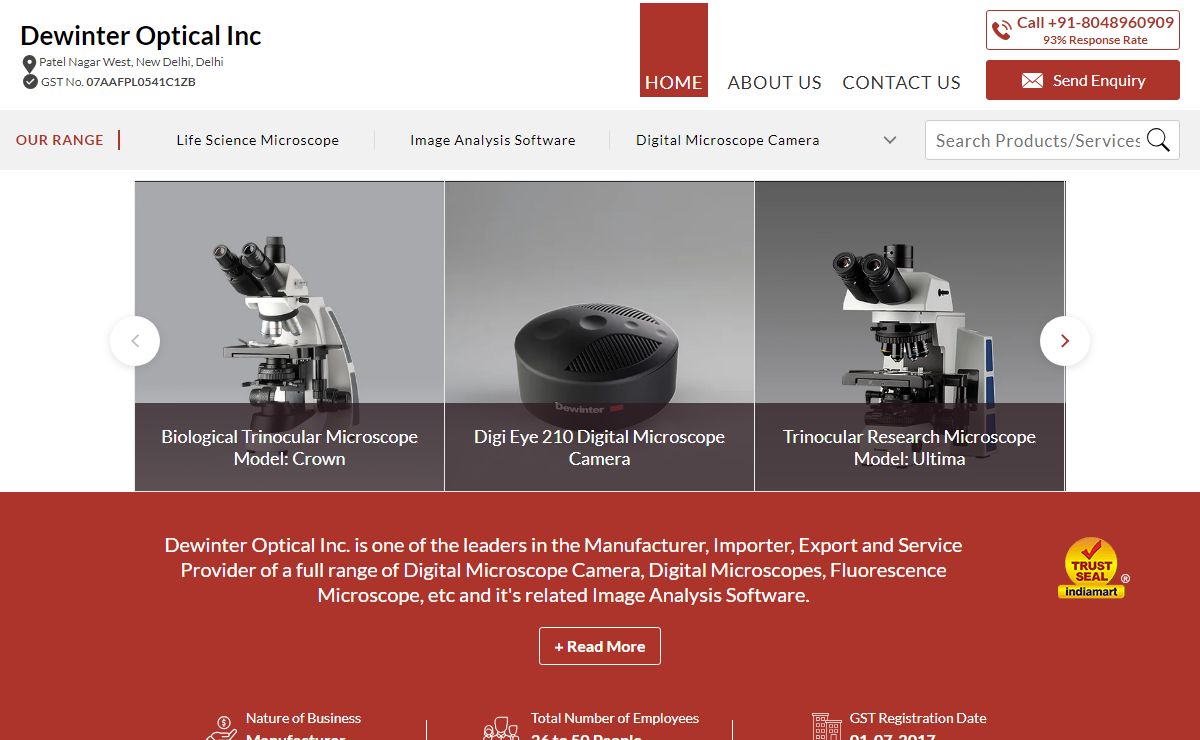Open Life Science Microscope category
1200x740 pixels.
click(x=258, y=140)
